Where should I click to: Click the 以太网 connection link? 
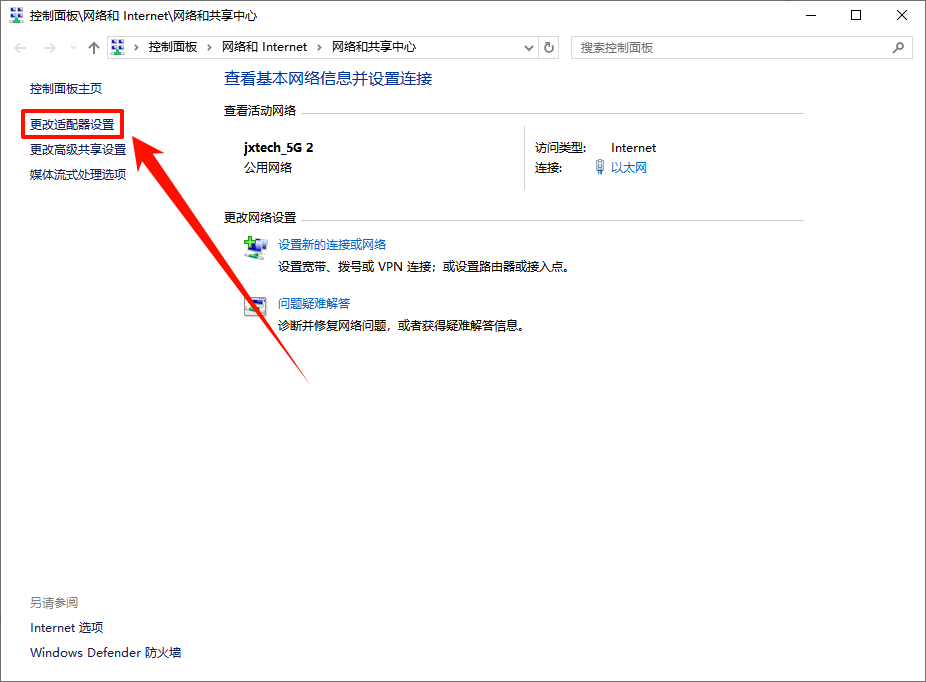[x=629, y=168]
